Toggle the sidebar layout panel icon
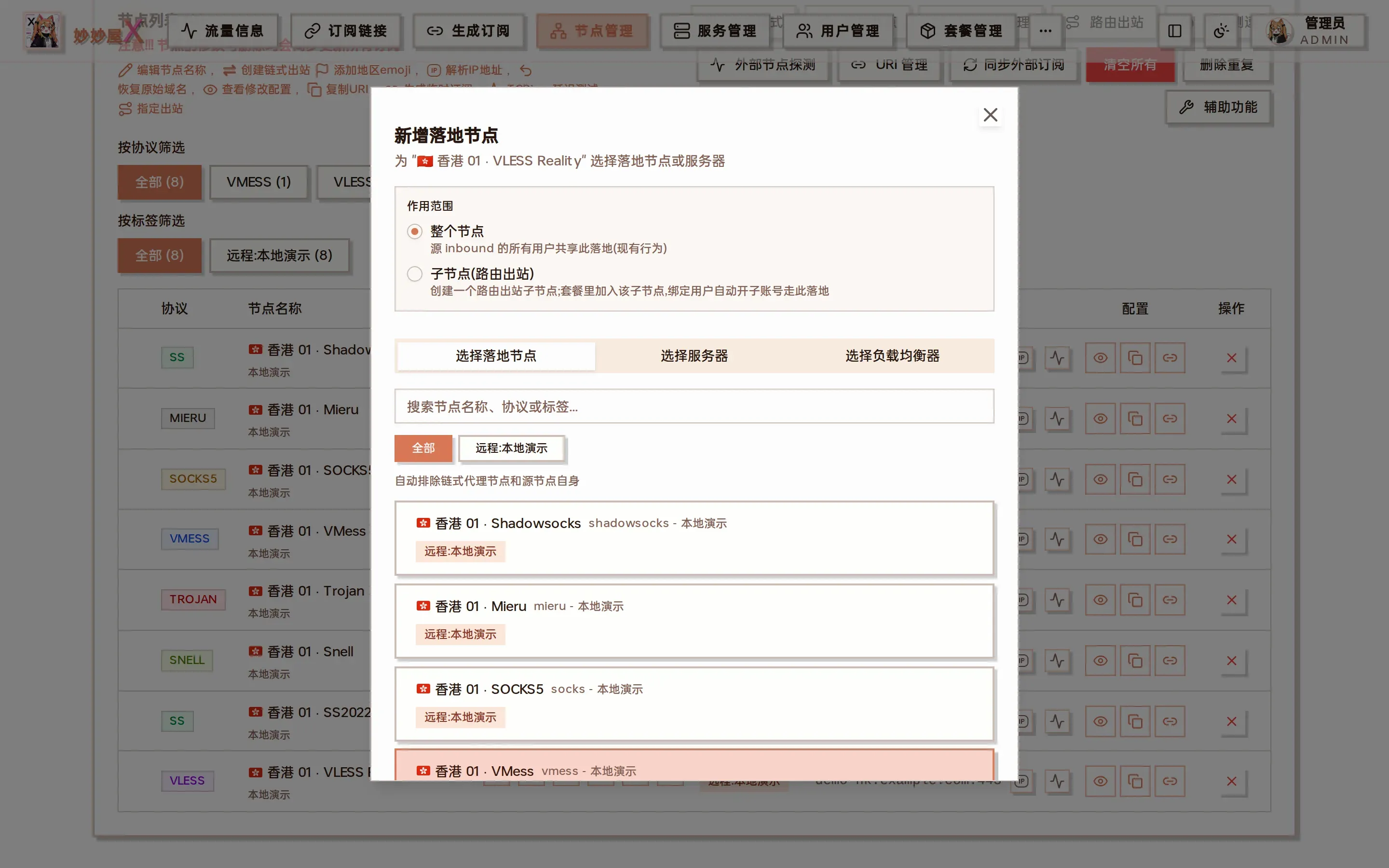 click(x=1174, y=30)
